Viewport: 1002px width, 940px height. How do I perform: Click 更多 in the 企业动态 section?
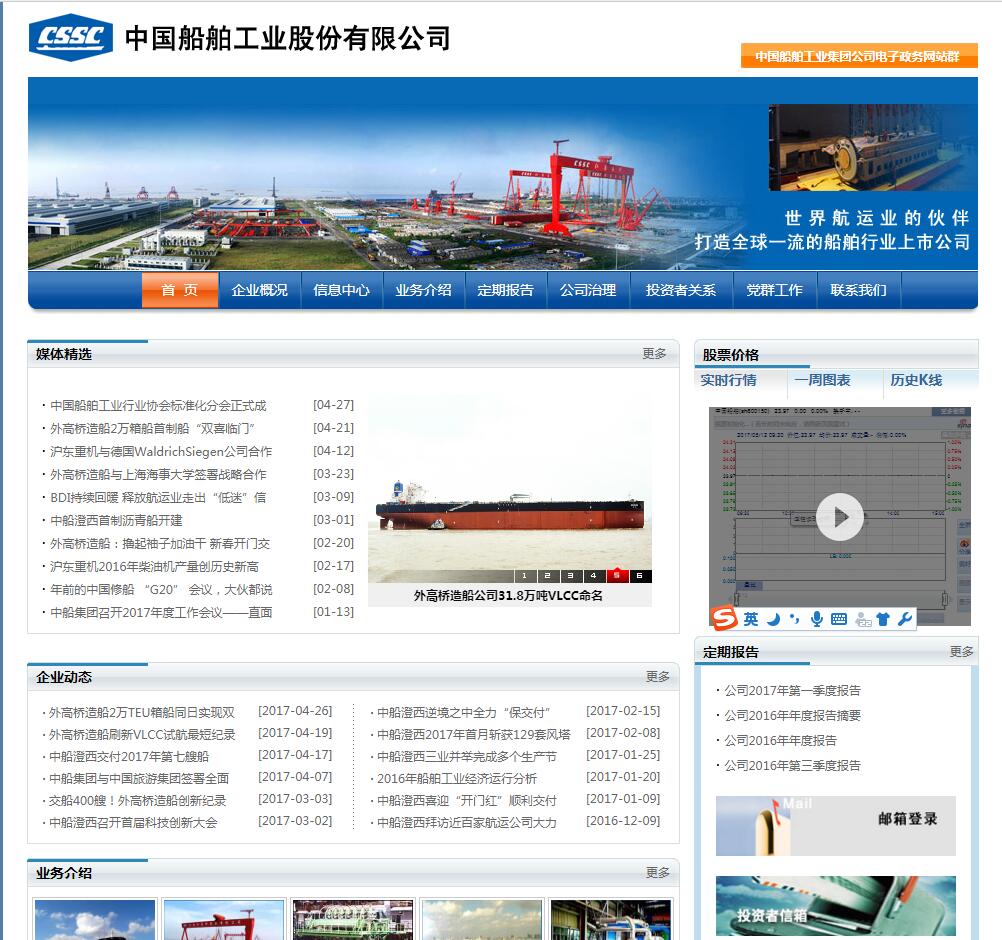tap(658, 676)
